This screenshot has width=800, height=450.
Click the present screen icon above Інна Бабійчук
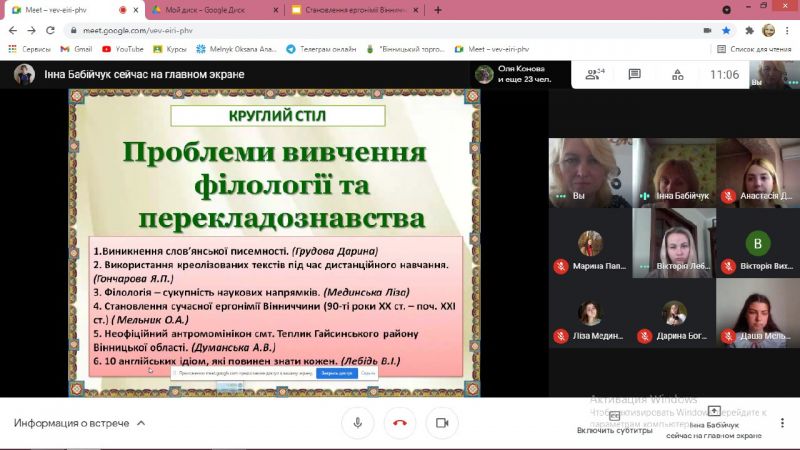[x=714, y=411]
